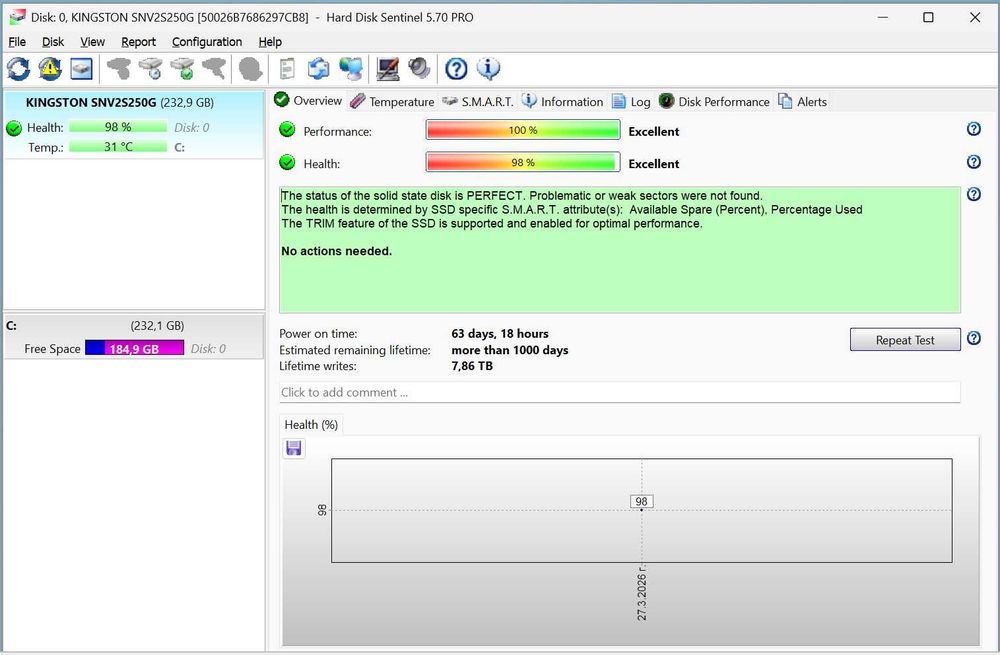Switch to the S.M.A.R.T. tab
The height and width of the screenshot is (655, 1000).
coord(478,102)
